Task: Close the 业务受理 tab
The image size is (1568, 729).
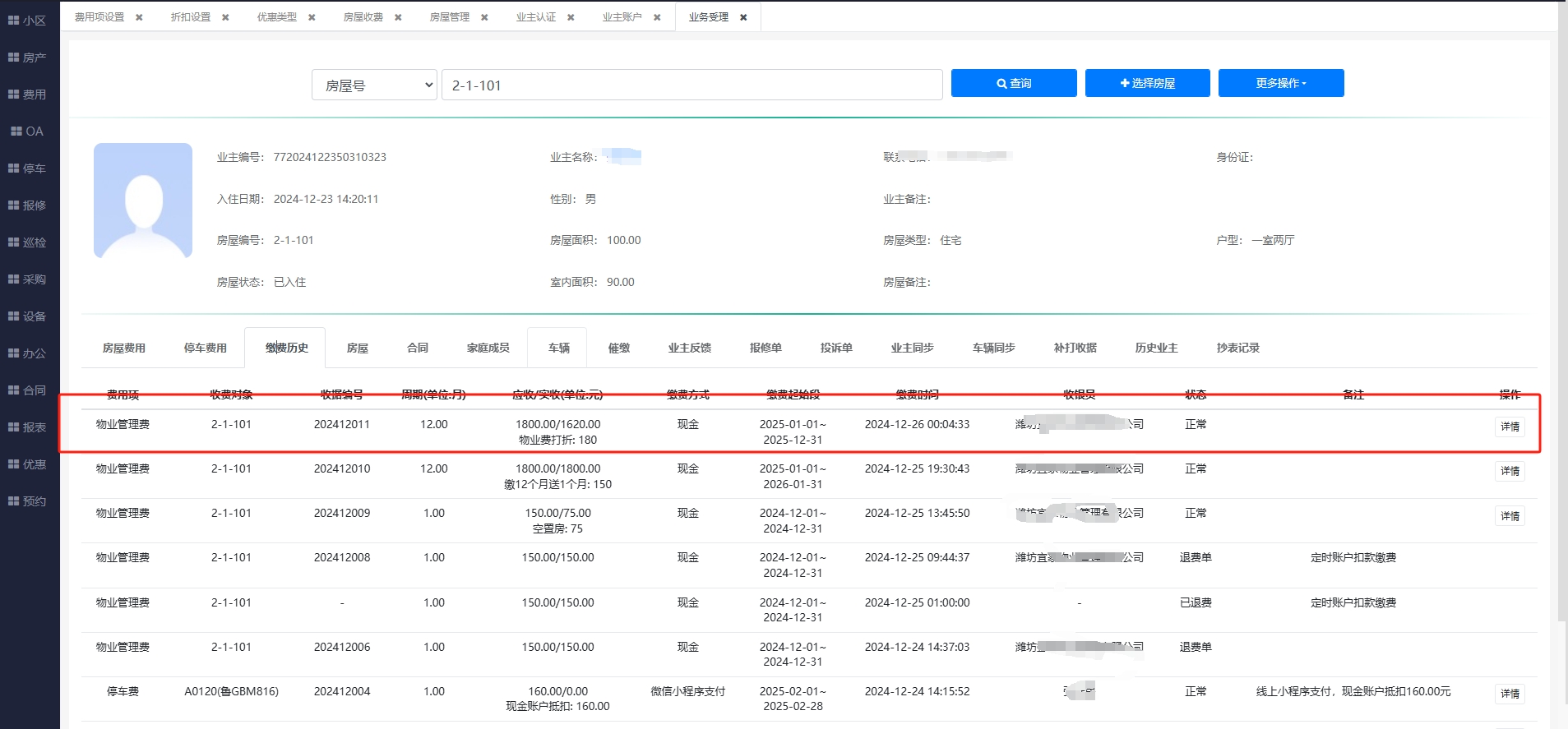Action: click(x=743, y=17)
